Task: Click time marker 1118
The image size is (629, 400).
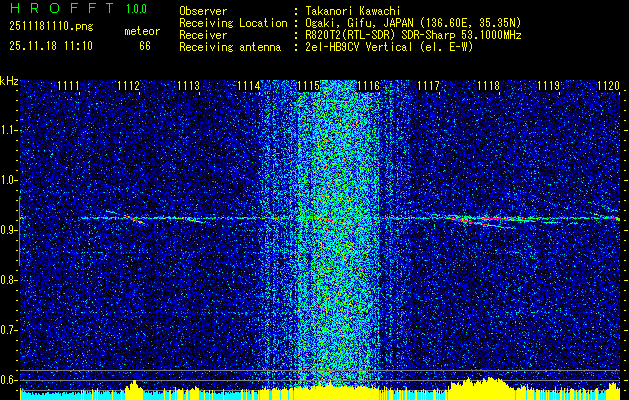Action: point(489,86)
